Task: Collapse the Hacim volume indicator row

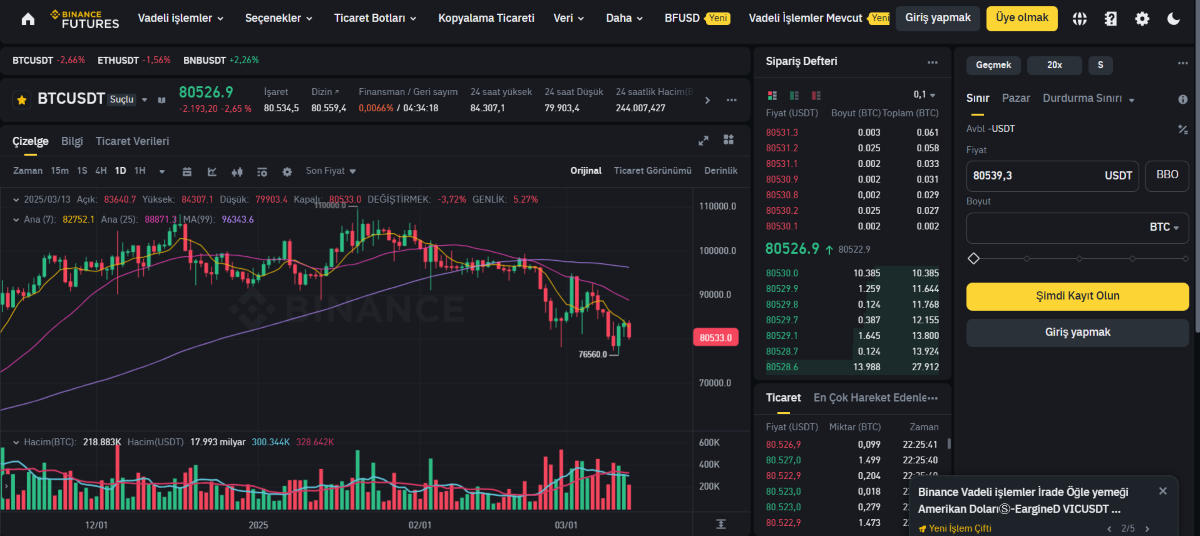Action: point(16,441)
